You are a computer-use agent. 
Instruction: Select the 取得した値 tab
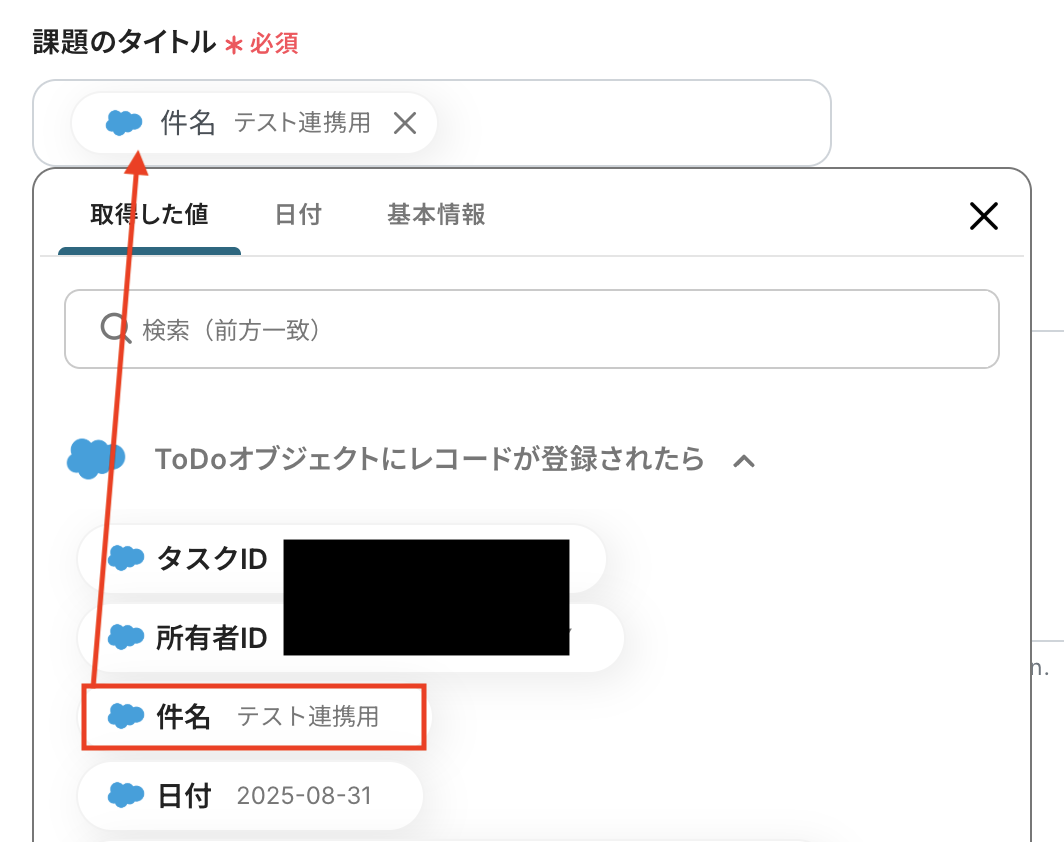149,214
